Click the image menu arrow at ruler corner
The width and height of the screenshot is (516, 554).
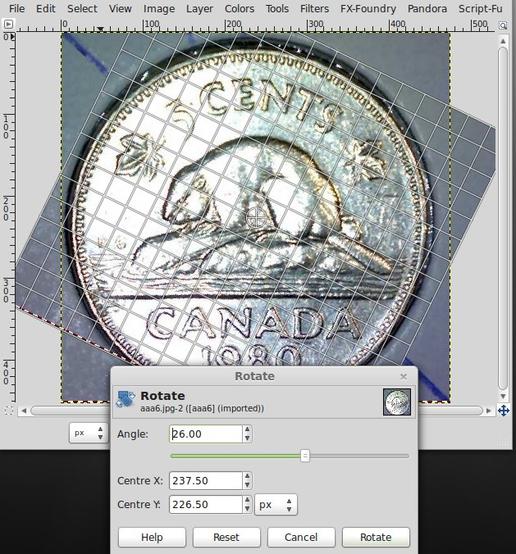8,24
